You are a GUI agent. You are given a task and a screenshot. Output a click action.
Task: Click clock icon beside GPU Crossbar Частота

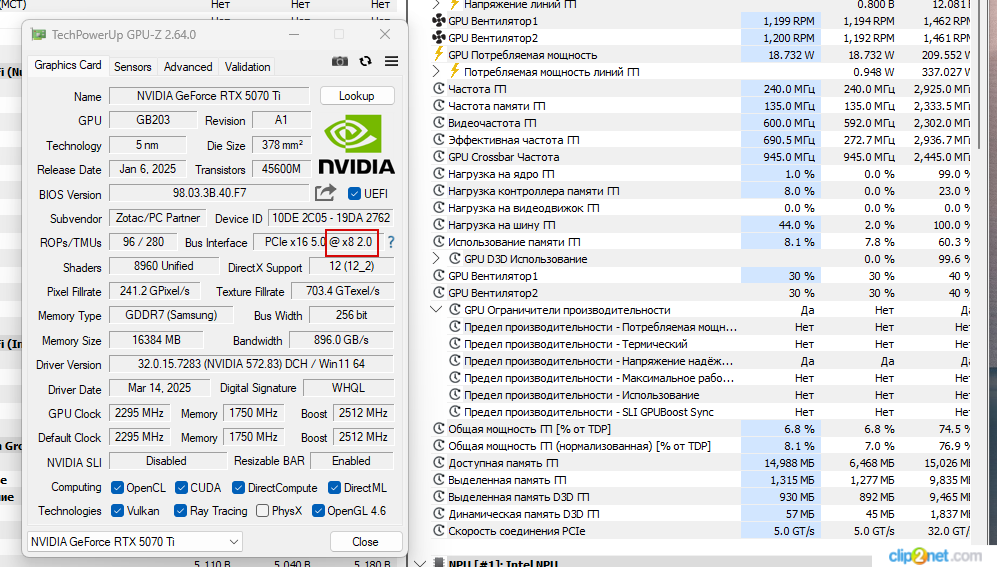click(439, 156)
